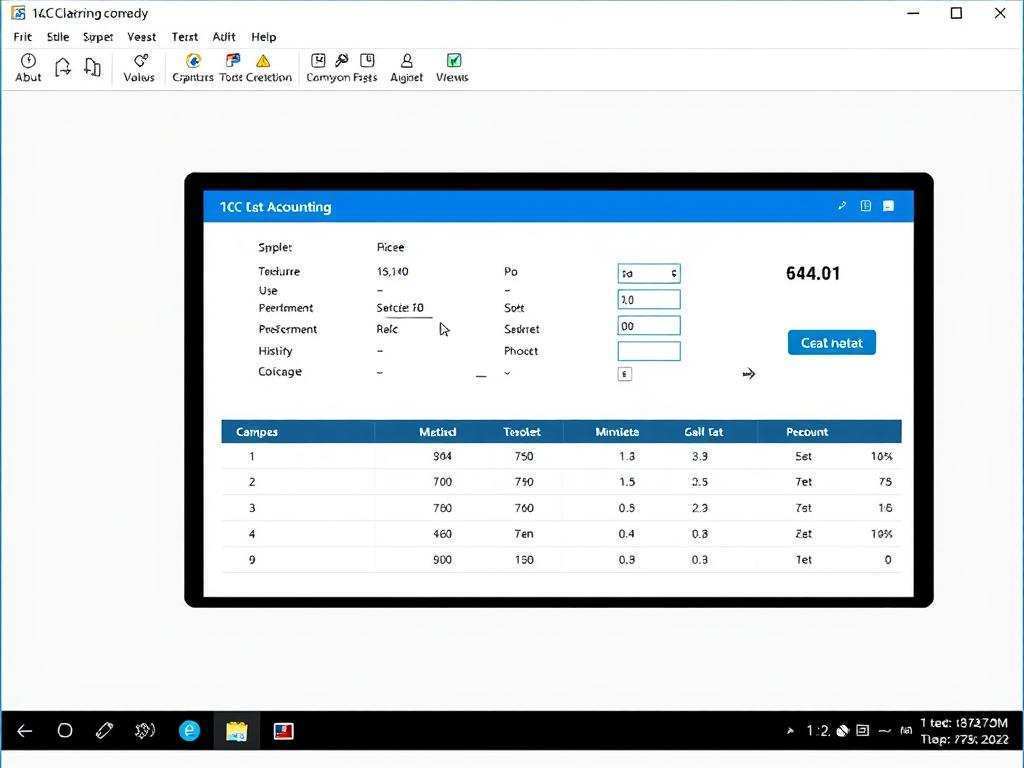Click the green checkmark Views icon

click(453, 62)
